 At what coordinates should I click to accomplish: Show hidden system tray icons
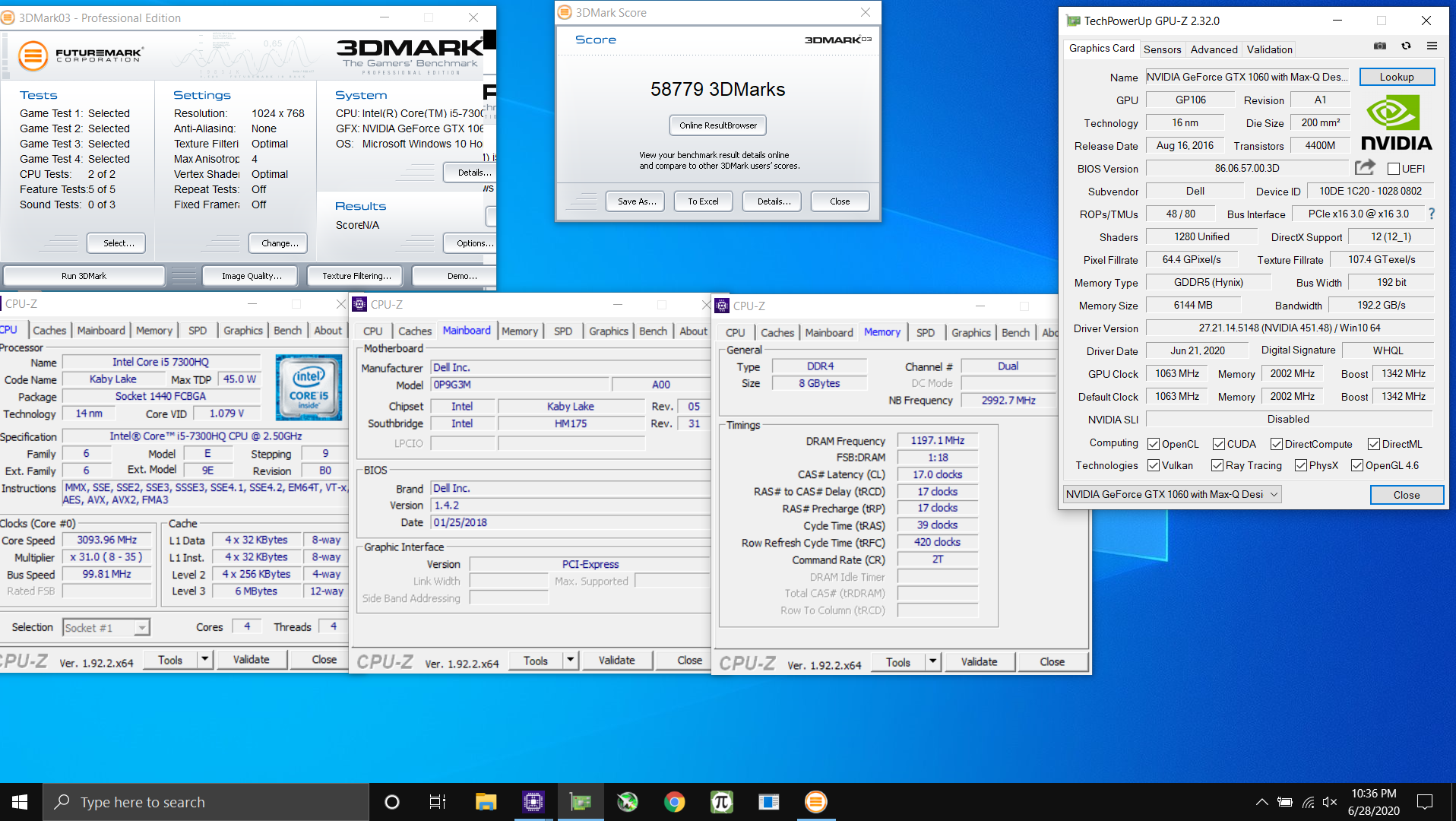pos(1261,802)
